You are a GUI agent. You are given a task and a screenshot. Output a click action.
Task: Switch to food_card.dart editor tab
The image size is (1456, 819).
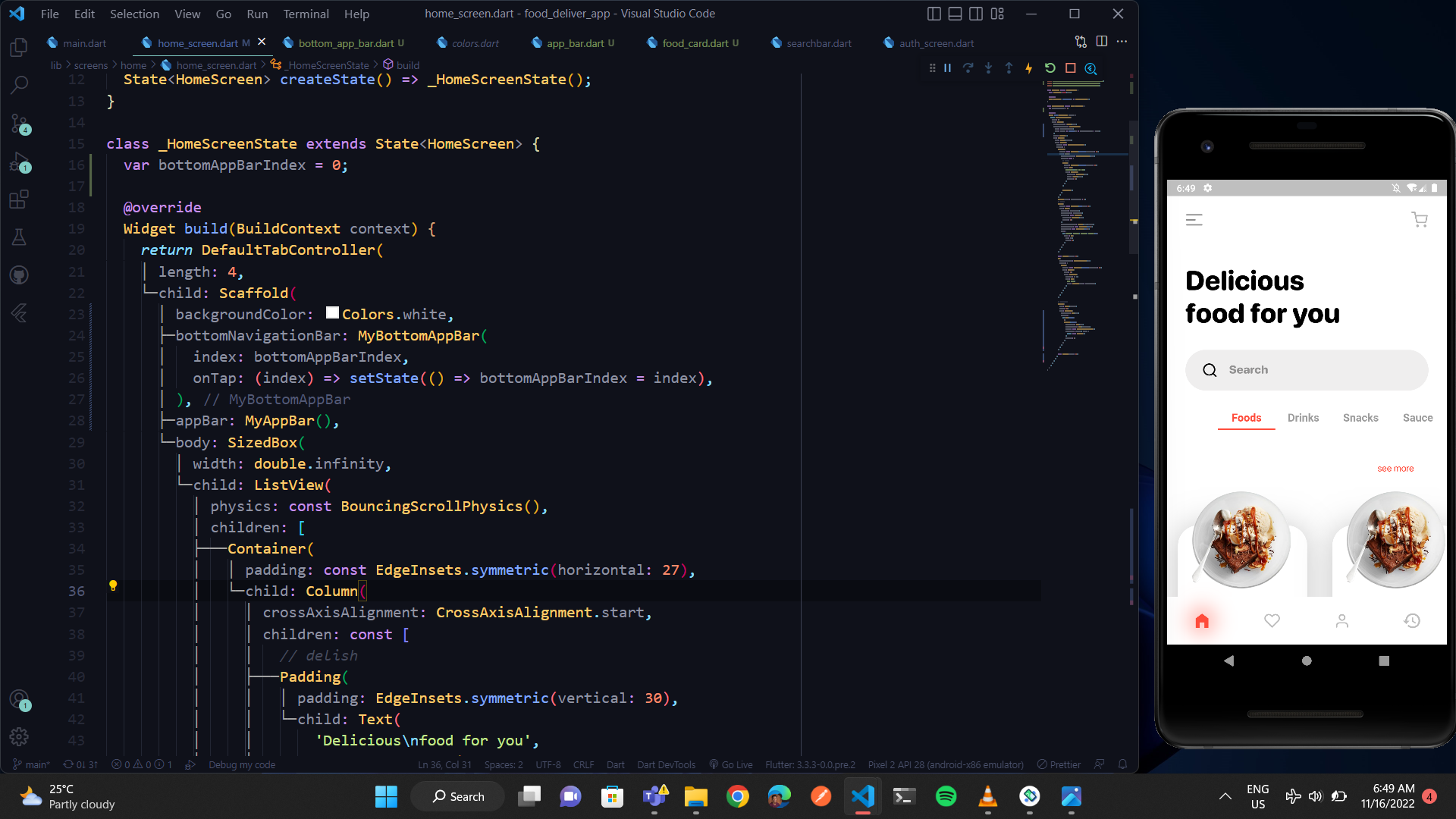695,43
